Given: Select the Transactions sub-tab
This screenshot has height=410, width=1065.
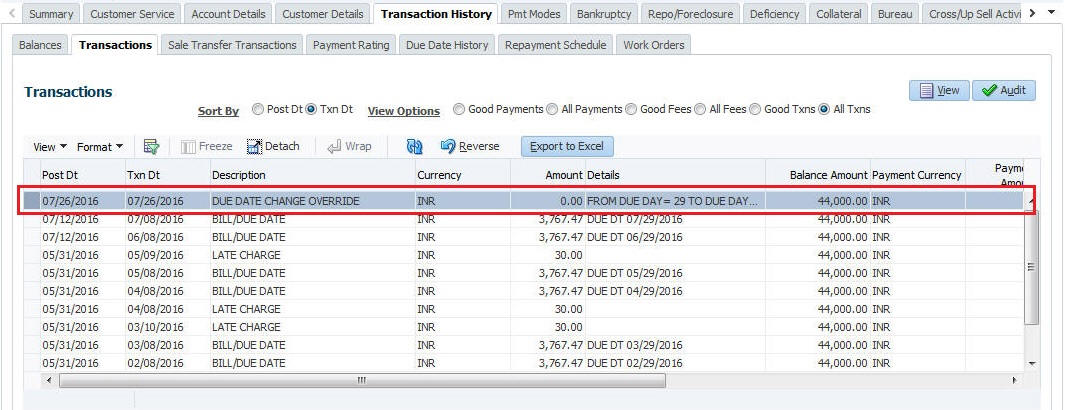Looking at the screenshot, I should coord(115,45).
